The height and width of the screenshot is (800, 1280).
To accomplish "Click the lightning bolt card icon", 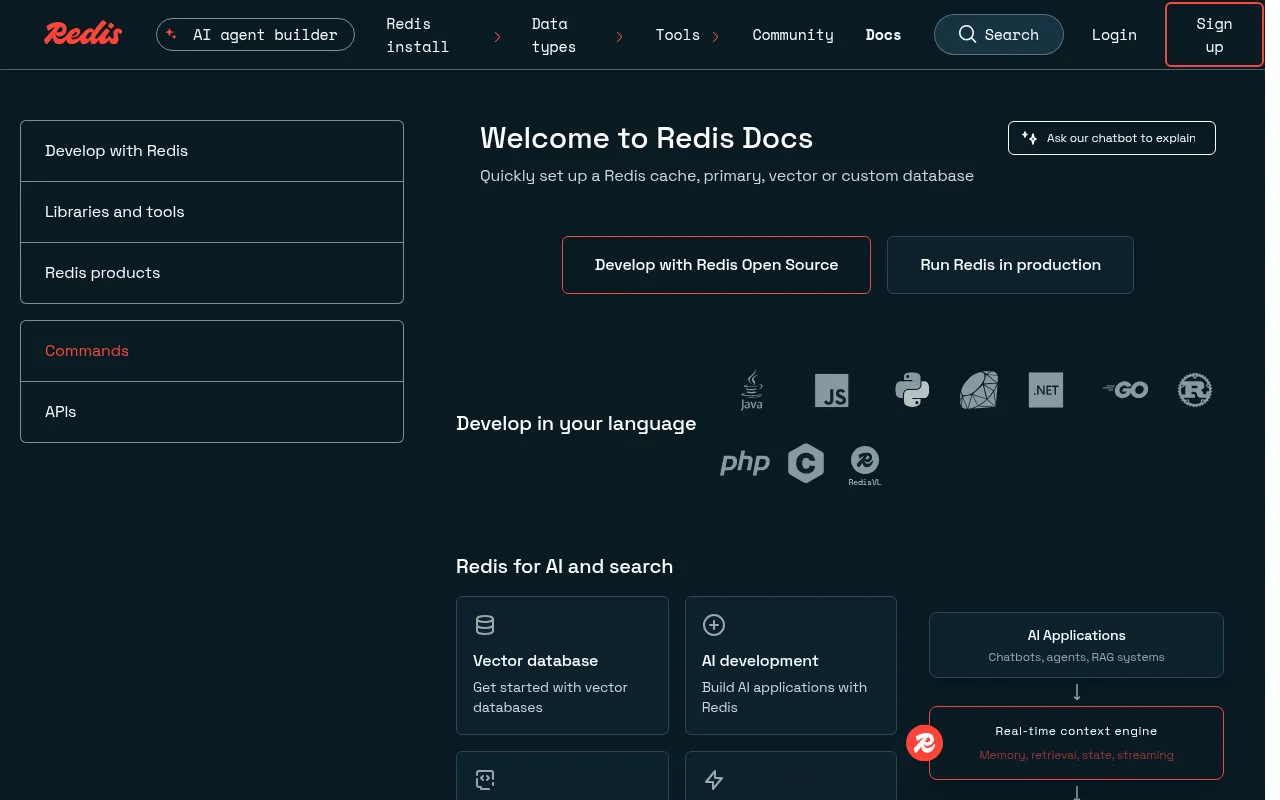I will 714,780.
